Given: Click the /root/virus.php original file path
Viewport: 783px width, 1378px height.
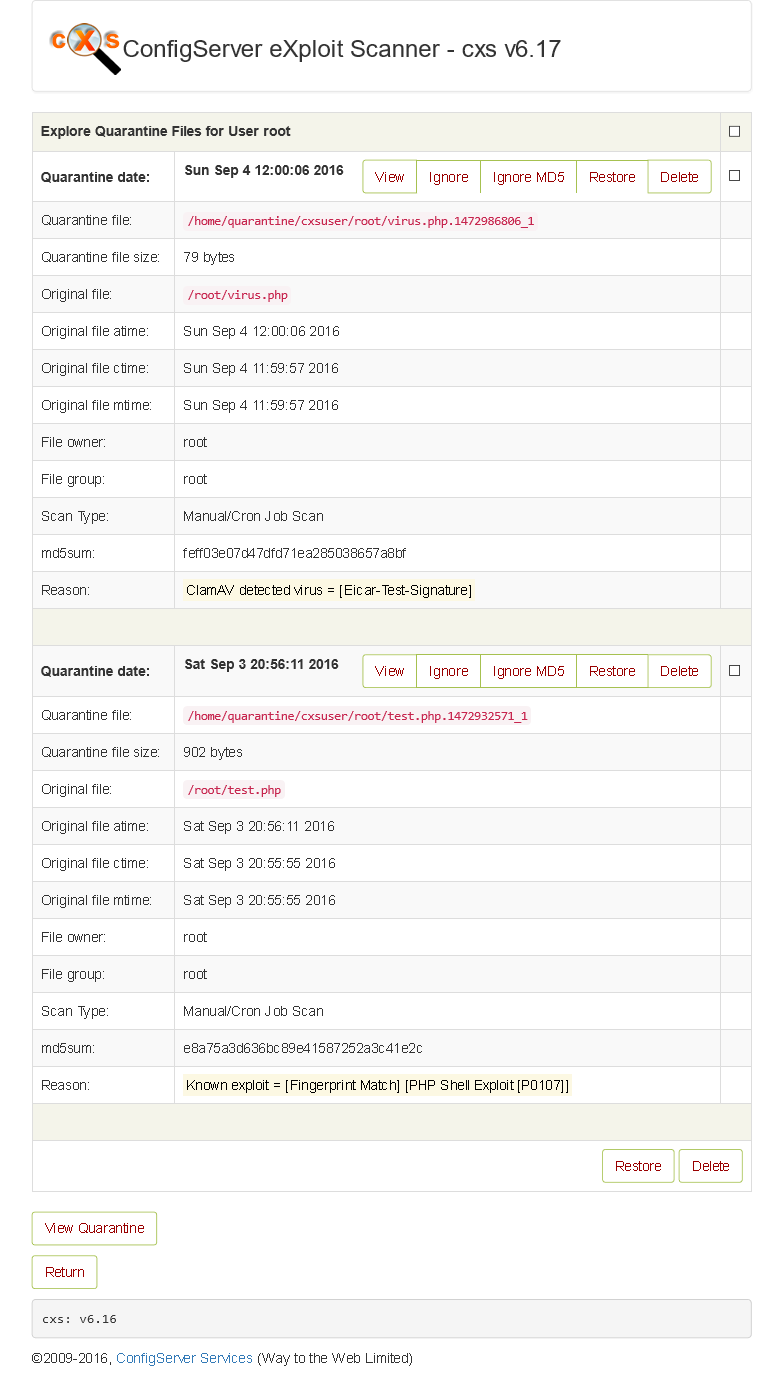Looking at the screenshot, I should [x=238, y=295].
